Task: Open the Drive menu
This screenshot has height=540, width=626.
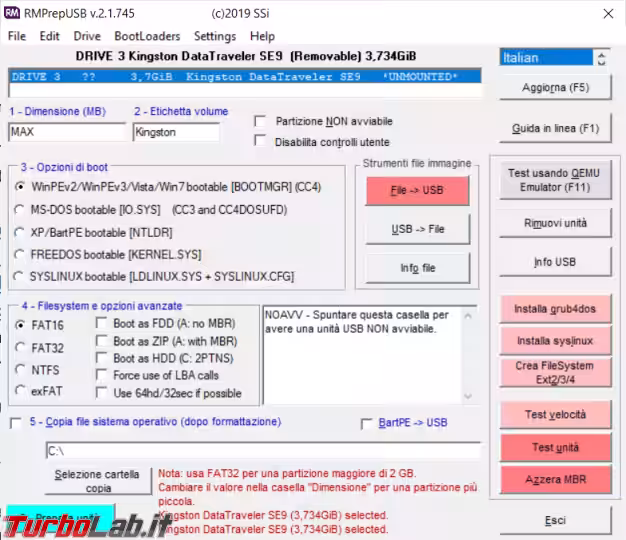Action: tap(87, 36)
